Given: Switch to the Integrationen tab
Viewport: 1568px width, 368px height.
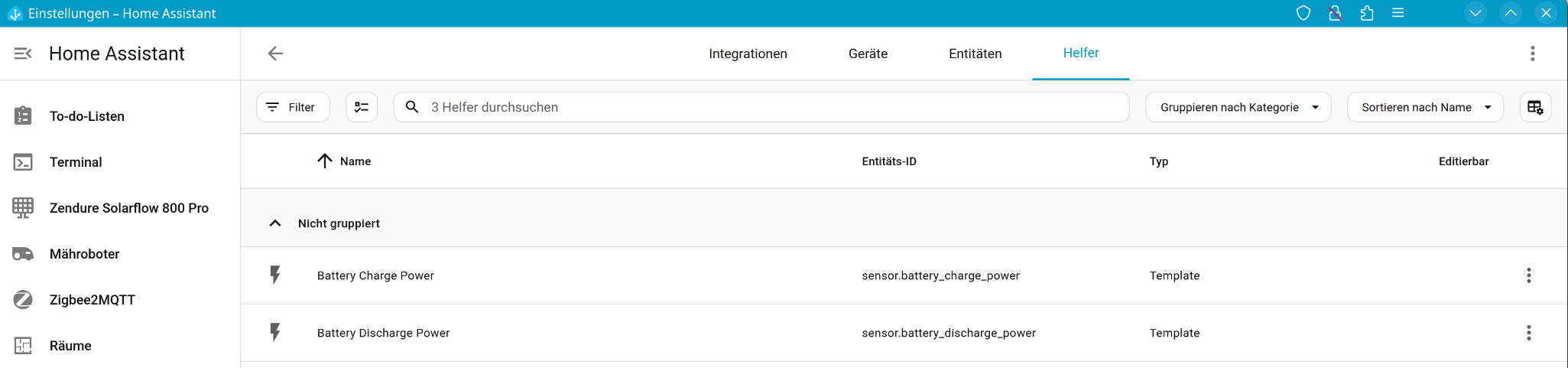Looking at the screenshot, I should tap(748, 54).
